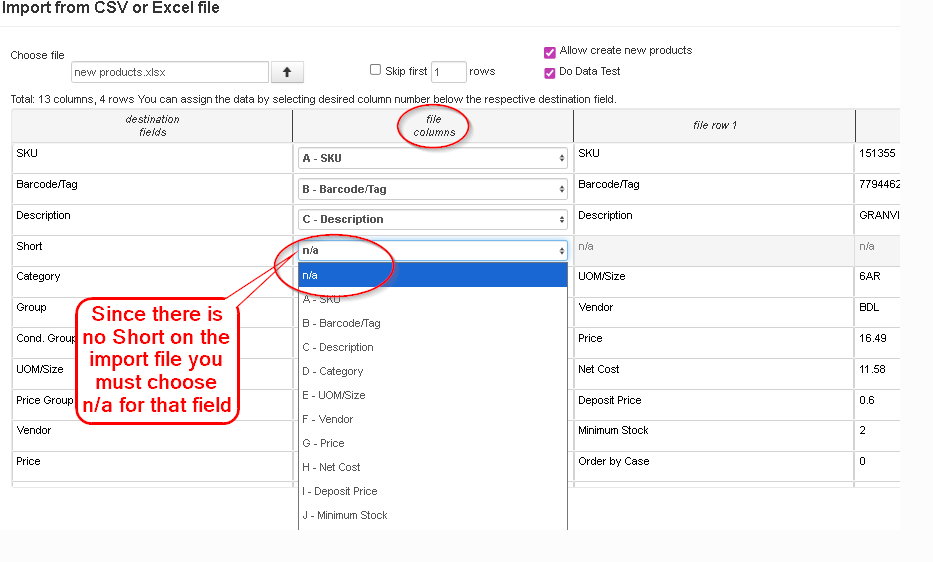
Task: Select 'C - Description' in open list
Action: tap(337, 347)
